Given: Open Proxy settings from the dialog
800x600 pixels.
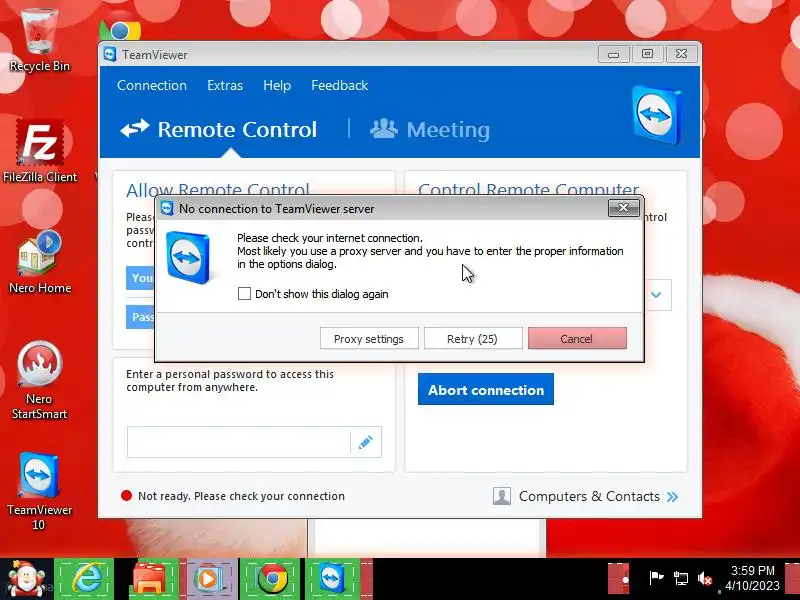Looking at the screenshot, I should coord(369,339).
